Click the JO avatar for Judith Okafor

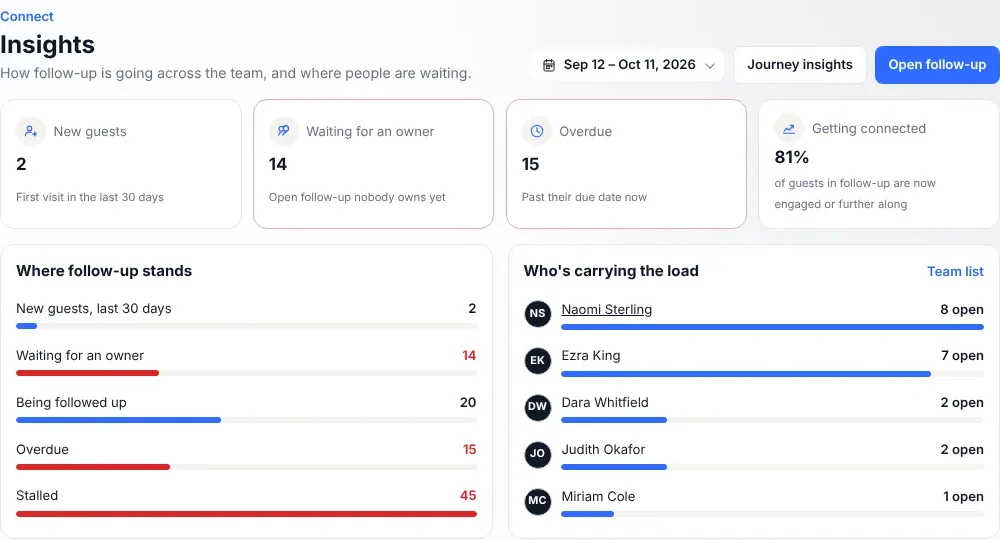point(538,454)
